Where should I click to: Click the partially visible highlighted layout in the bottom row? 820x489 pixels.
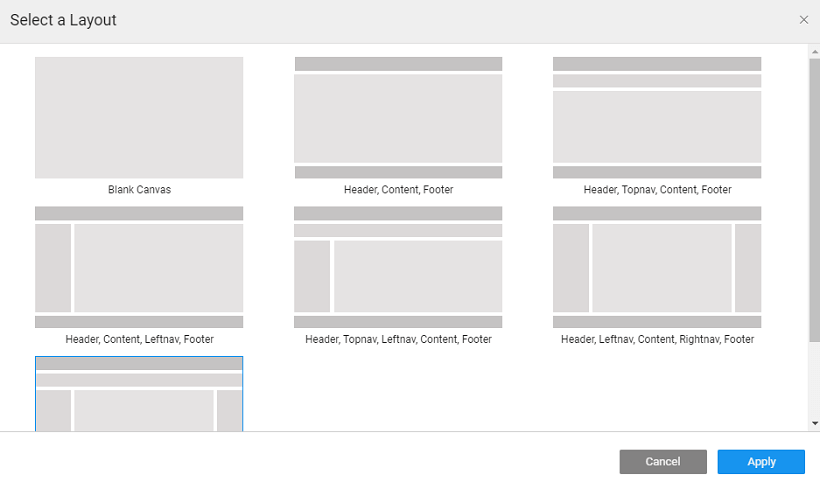pyautogui.click(x=139, y=395)
